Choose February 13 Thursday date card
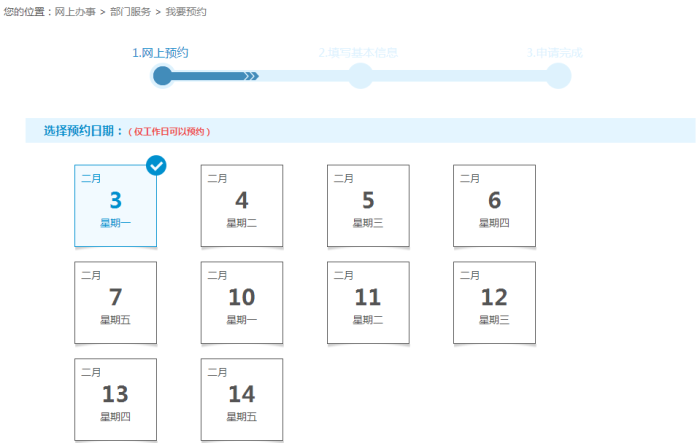700x443 pixels. (x=115, y=399)
